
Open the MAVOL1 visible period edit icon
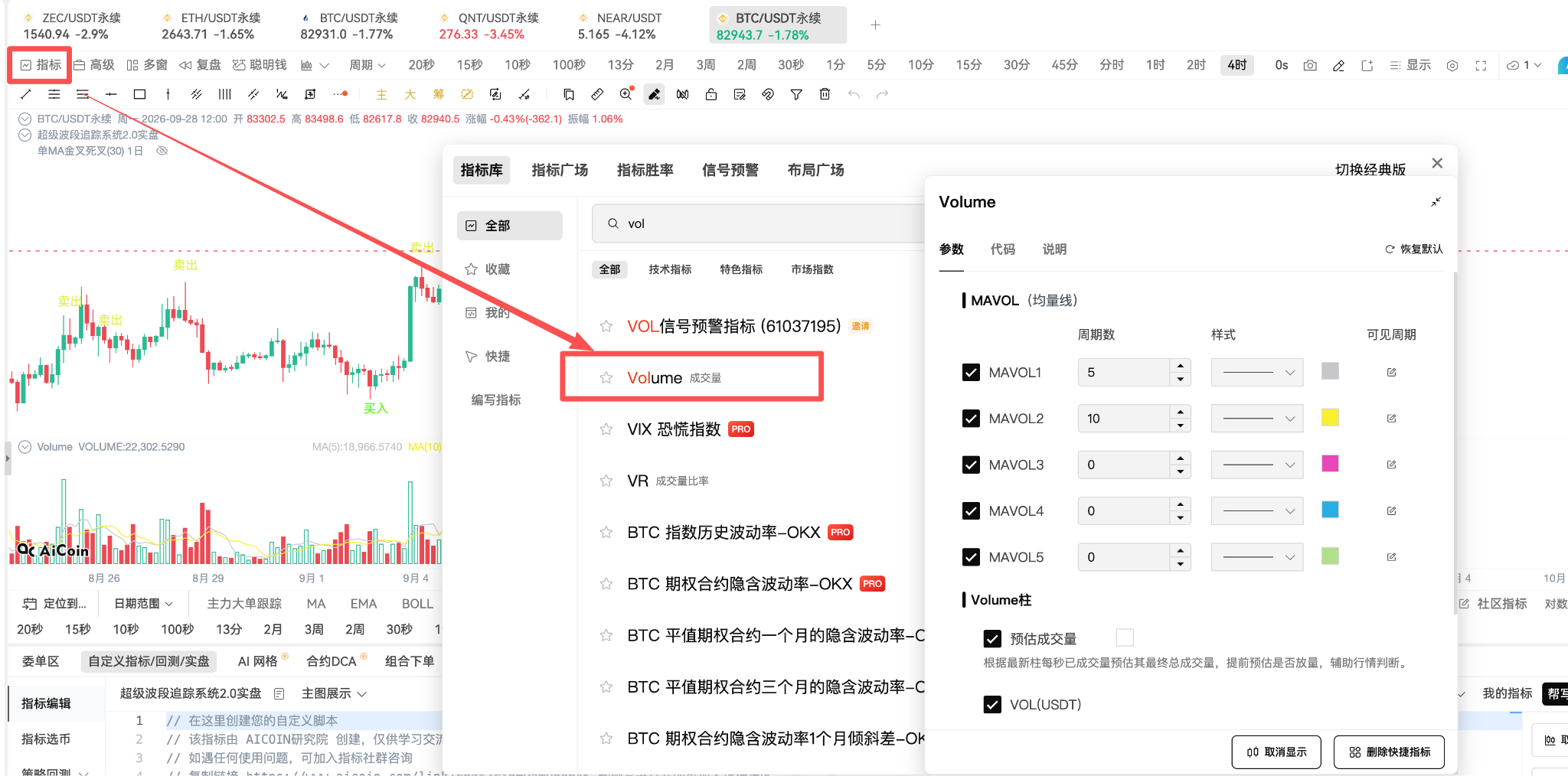click(1391, 373)
